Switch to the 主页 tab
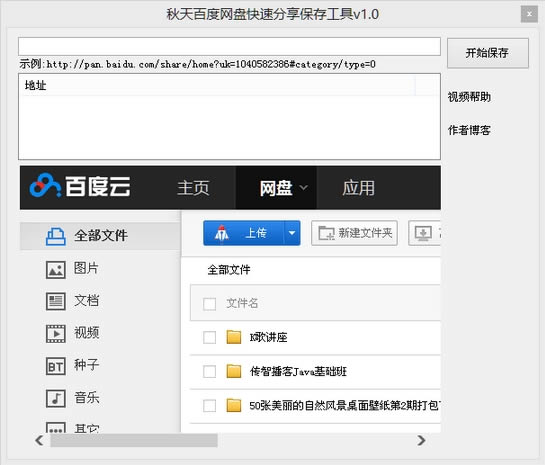 pos(194,188)
